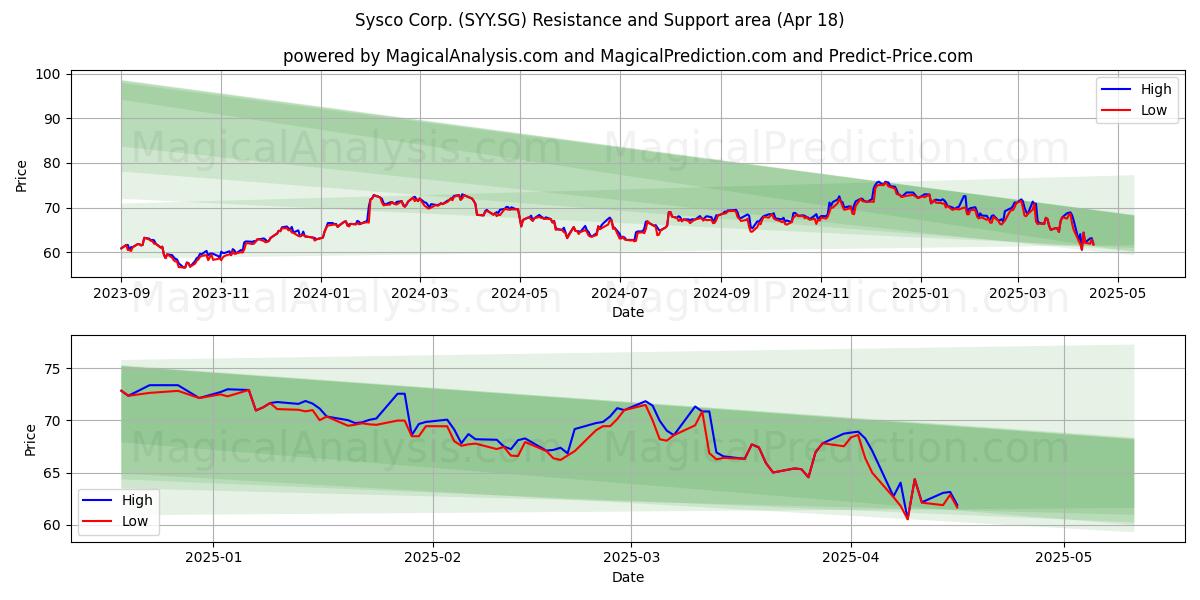Click the '2024-01' tick on the top x-axis
The height and width of the screenshot is (600, 1200).
click(320, 294)
